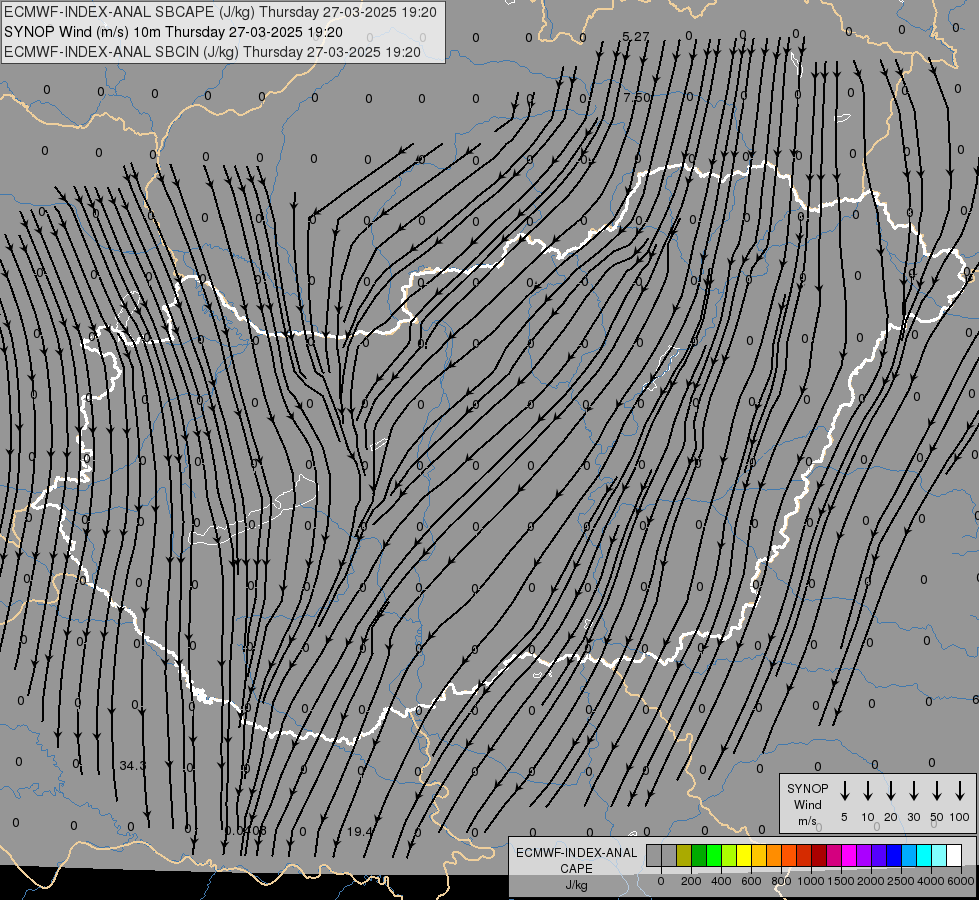Click the wind arrow above the 30 m/s label

(914, 791)
